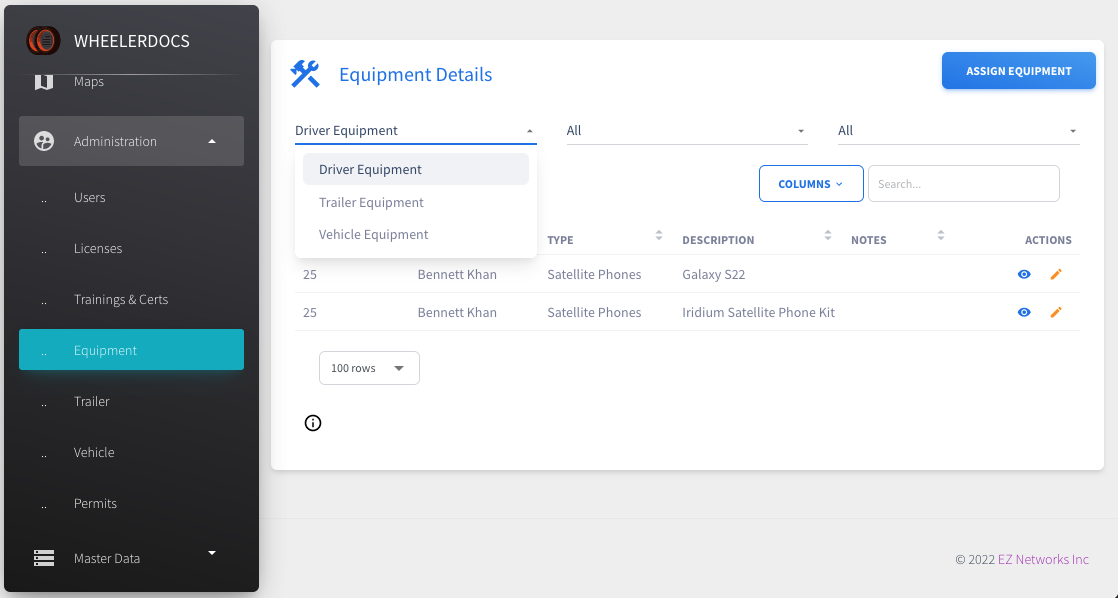Edit the Galaxy S22 equipment row
This screenshot has width=1118, height=598.
(1056, 274)
